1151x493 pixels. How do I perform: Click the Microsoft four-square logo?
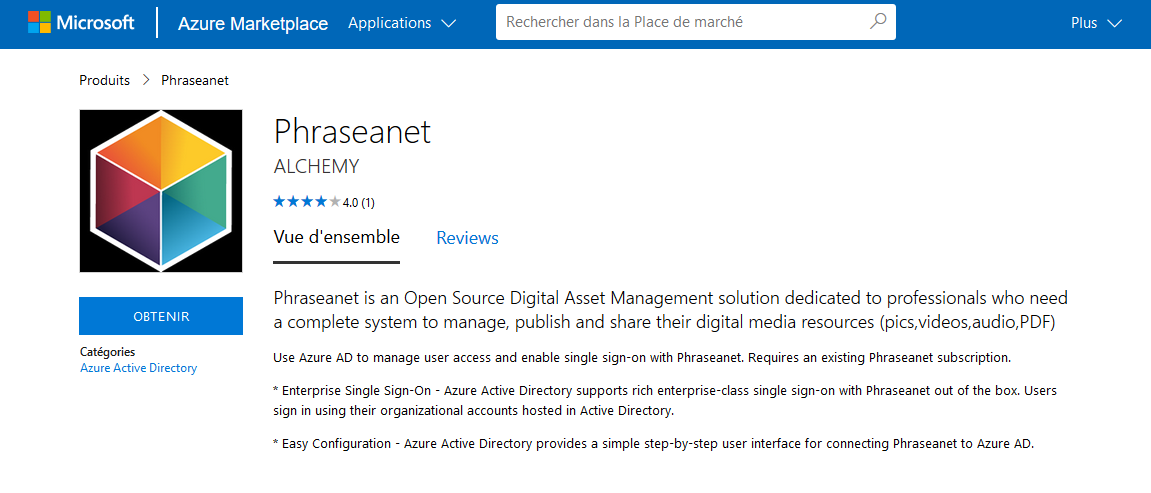[39, 23]
